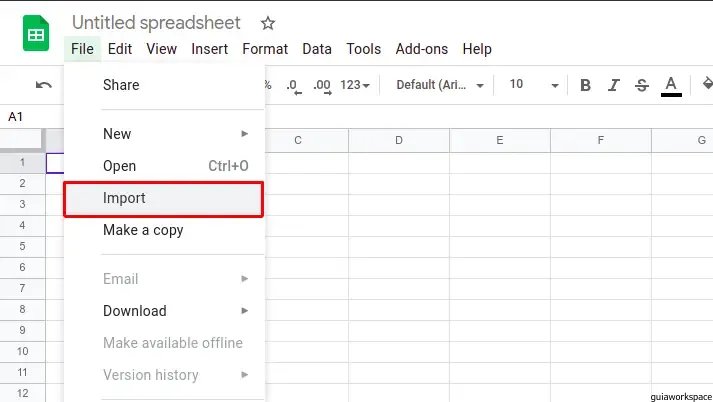
Task: Decrease decimal places button
Action: (x=292, y=85)
